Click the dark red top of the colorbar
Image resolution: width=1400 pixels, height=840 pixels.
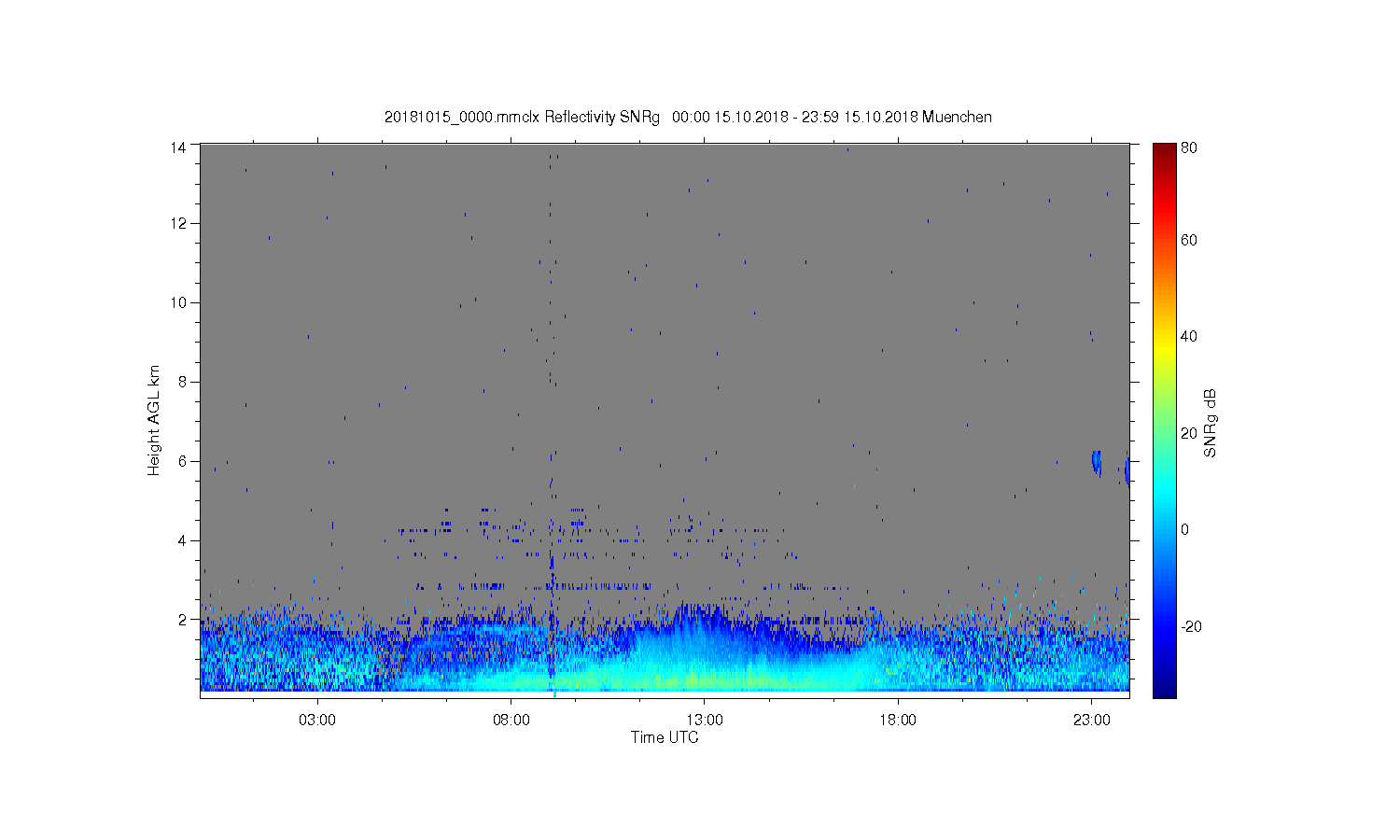pyautogui.click(x=1164, y=151)
